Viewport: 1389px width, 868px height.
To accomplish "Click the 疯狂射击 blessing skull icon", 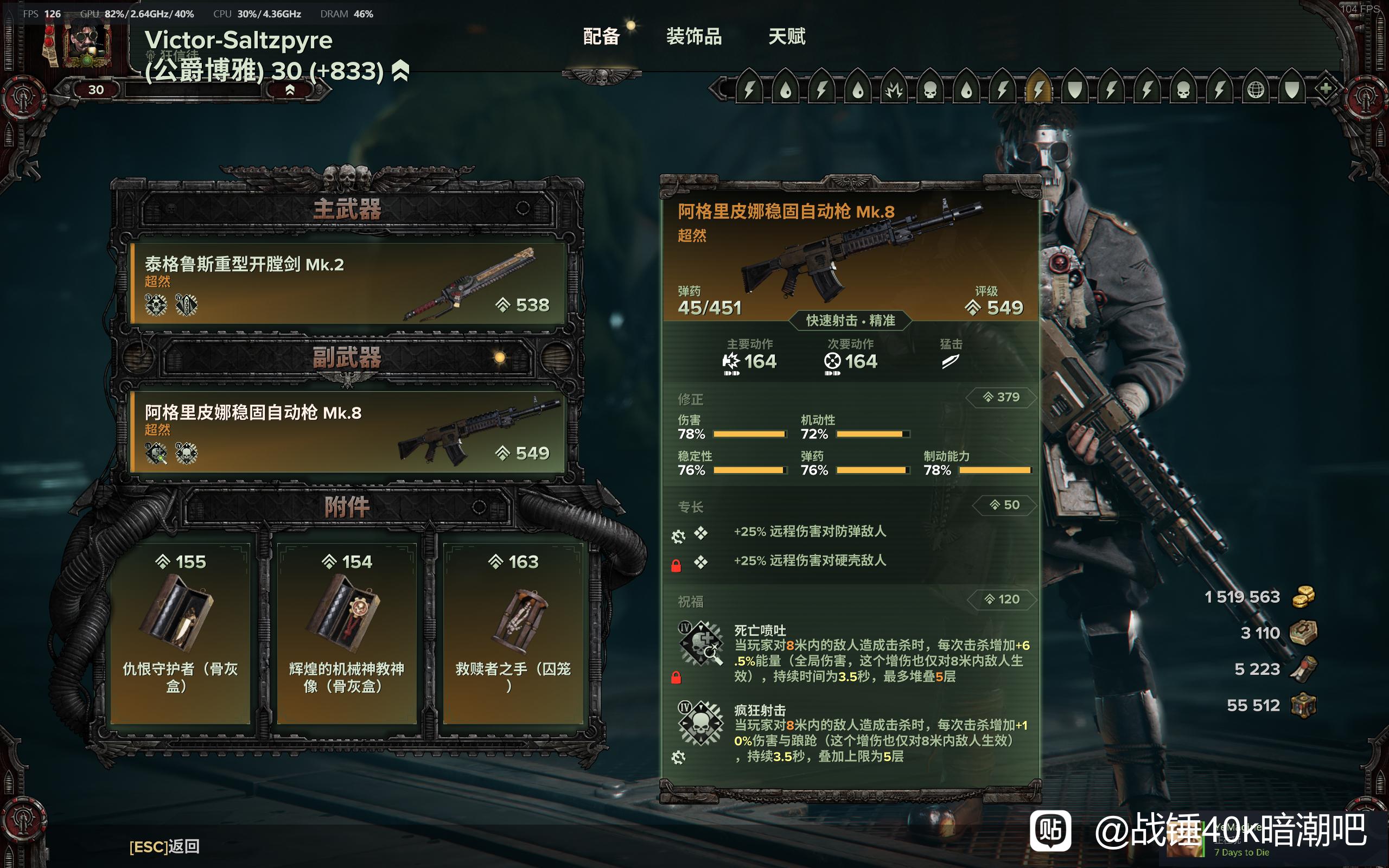I will [700, 723].
